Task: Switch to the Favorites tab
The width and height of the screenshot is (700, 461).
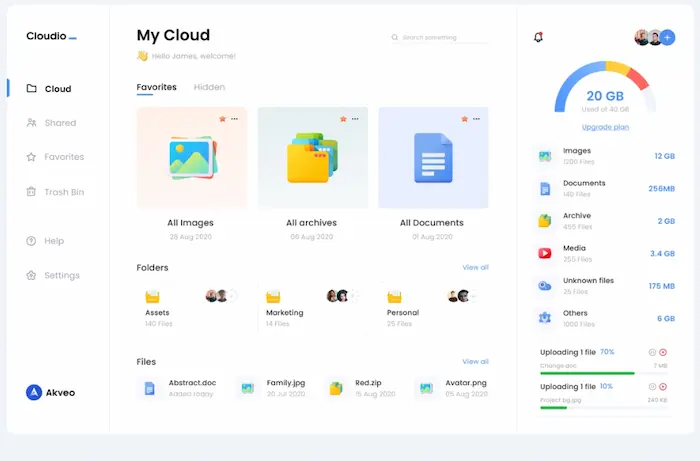Action: tap(156, 87)
